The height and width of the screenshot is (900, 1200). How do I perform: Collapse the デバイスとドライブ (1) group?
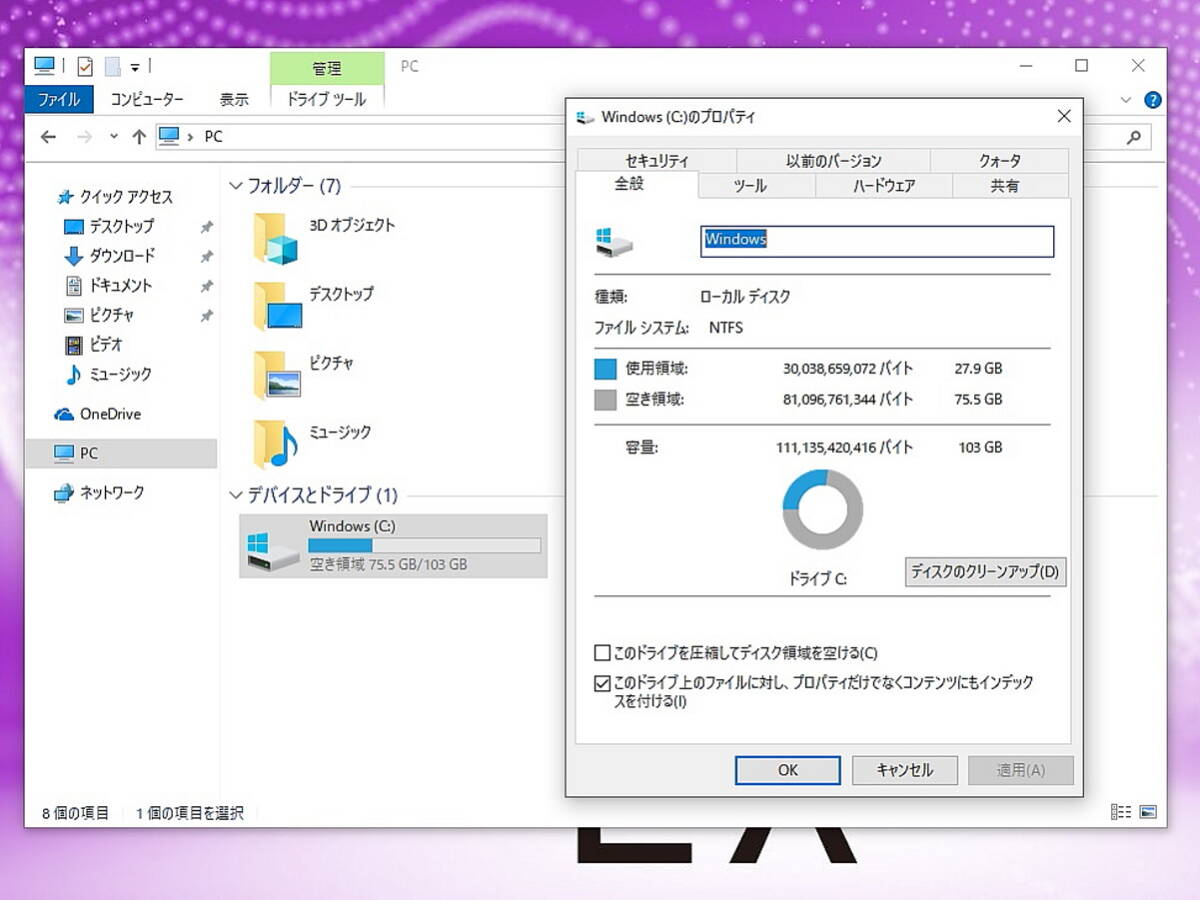(x=236, y=495)
